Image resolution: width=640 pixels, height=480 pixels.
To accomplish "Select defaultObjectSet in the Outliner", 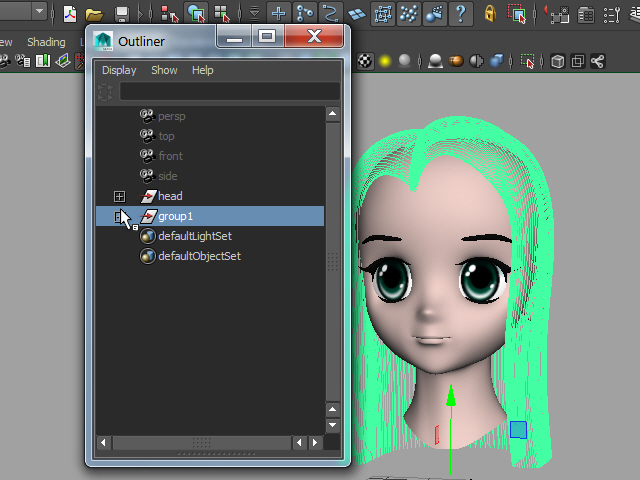I will point(199,256).
